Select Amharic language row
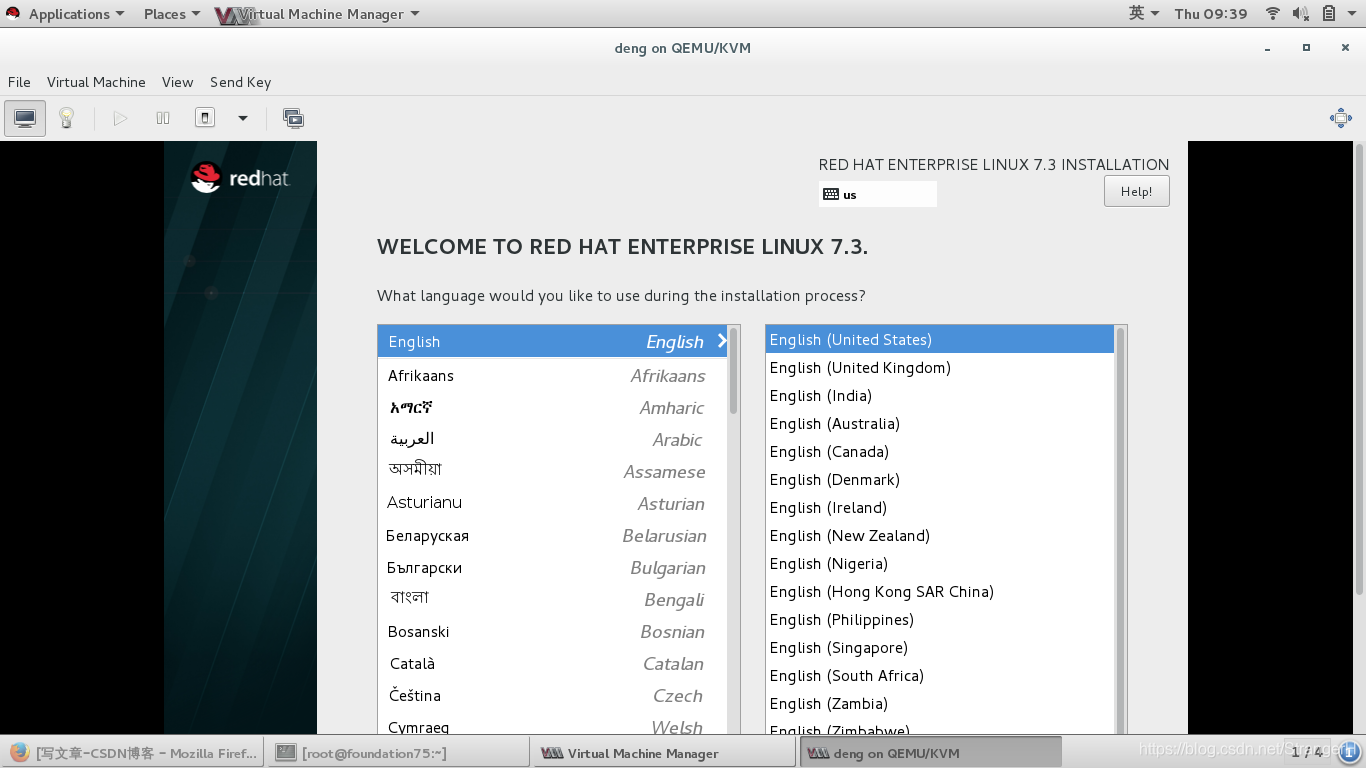1366x768 pixels. (x=552, y=408)
